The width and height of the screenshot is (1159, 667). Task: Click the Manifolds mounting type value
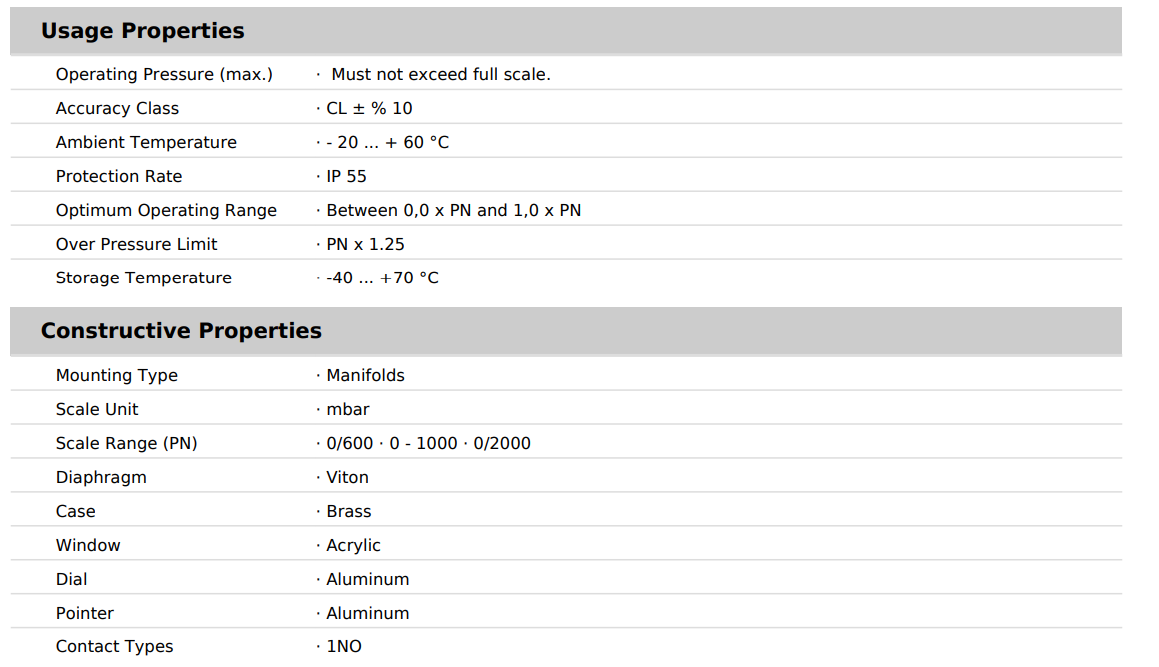(365, 376)
